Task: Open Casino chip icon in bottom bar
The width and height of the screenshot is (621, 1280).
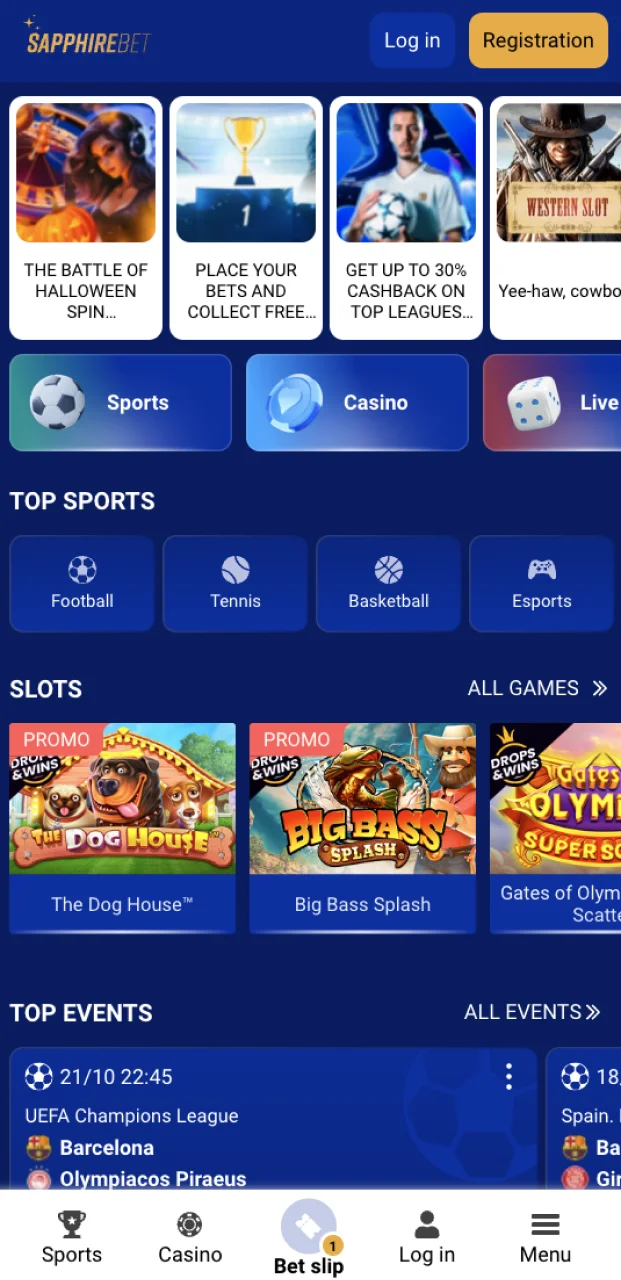Action: click(190, 1224)
